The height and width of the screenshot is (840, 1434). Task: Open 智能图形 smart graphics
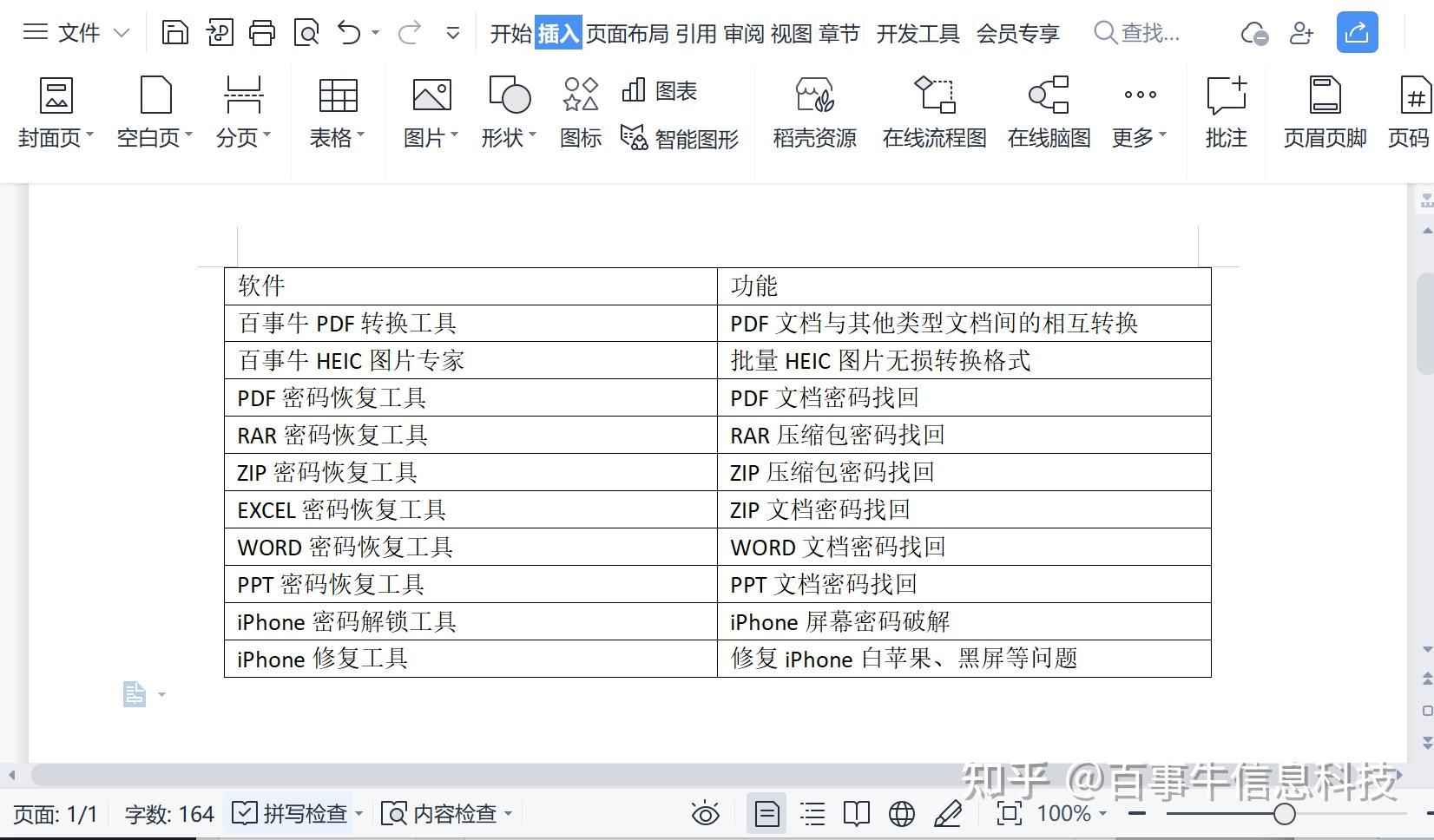point(680,138)
